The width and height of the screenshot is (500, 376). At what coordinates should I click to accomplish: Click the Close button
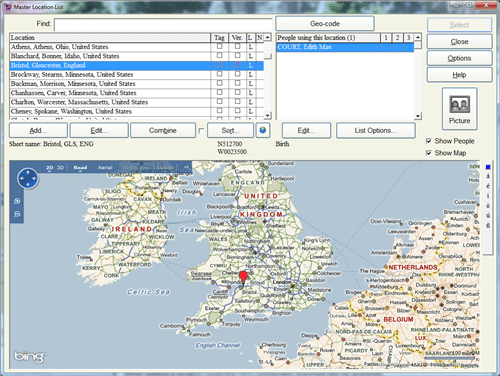click(x=459, y=42)
